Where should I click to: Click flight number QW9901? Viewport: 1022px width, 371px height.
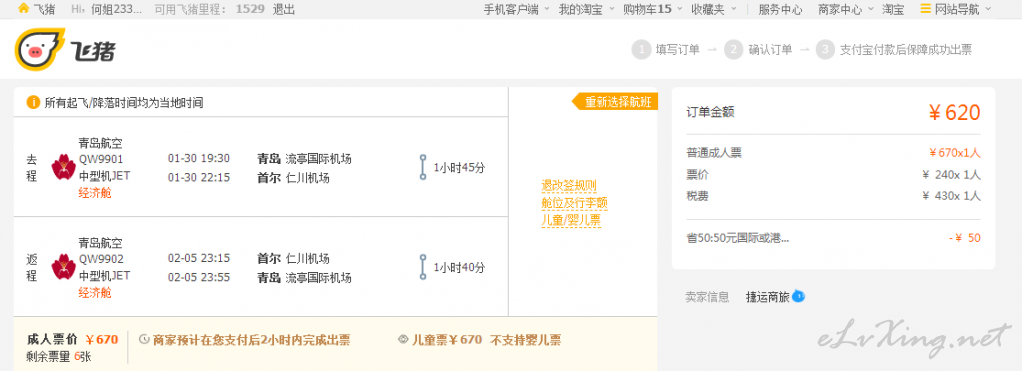(x=101, y=159)
